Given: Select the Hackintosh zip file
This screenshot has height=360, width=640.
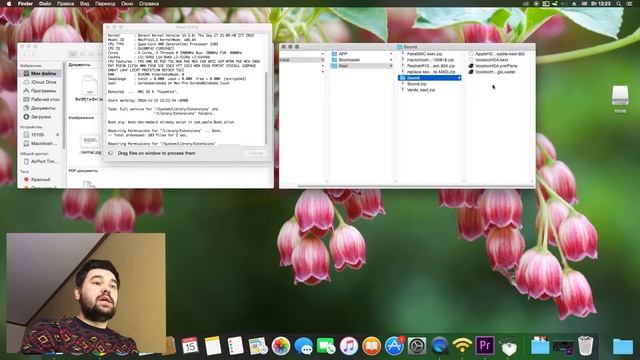Looking at the screenshot, I should (430, 60).
